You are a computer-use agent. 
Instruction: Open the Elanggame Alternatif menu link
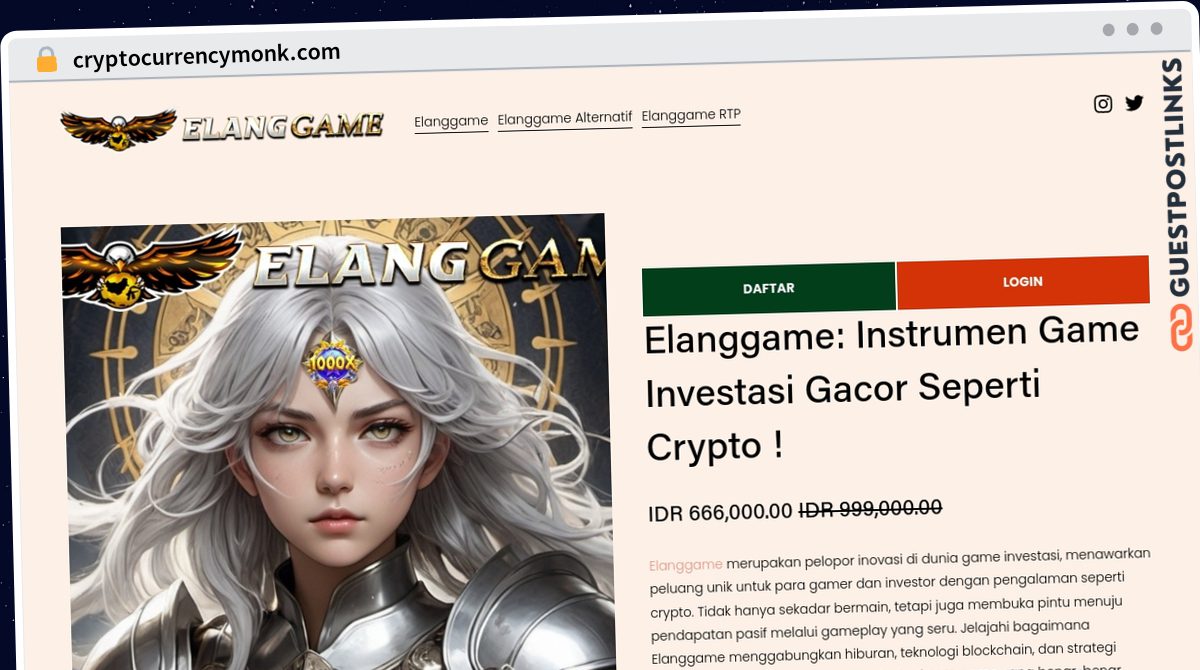coord(564,118)
